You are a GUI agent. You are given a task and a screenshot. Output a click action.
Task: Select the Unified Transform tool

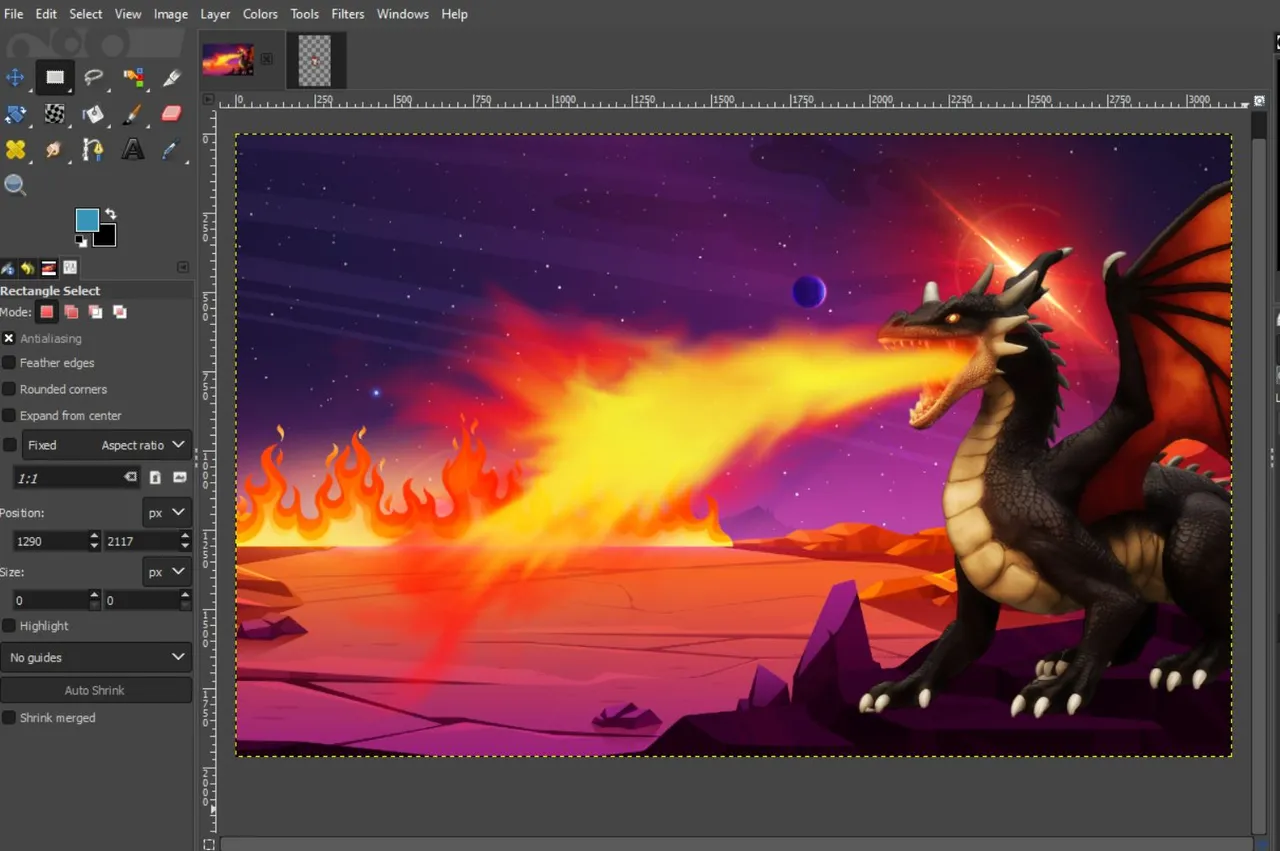15,114
